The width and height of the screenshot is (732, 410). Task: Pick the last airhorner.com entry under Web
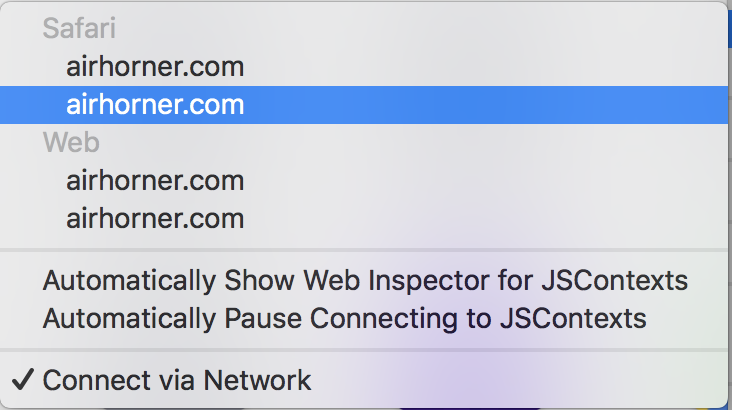pyautogui.click(x=155, y=218)
